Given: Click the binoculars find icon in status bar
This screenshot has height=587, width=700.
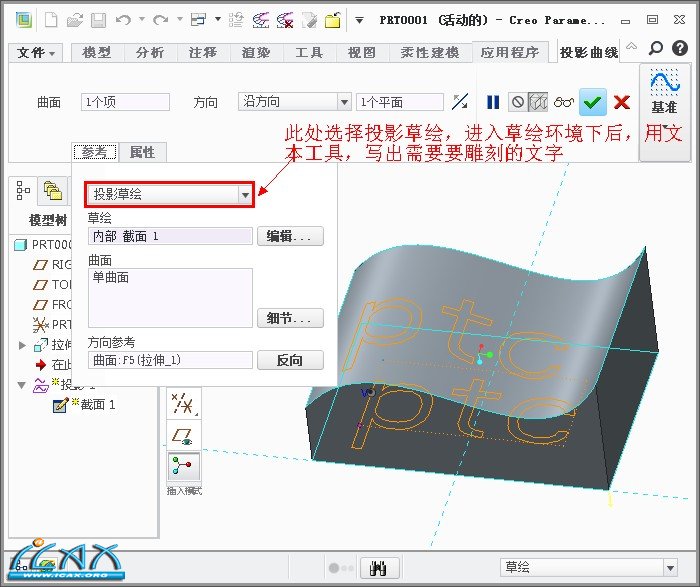Looking at the screenshot, I should tap(379, 568).
